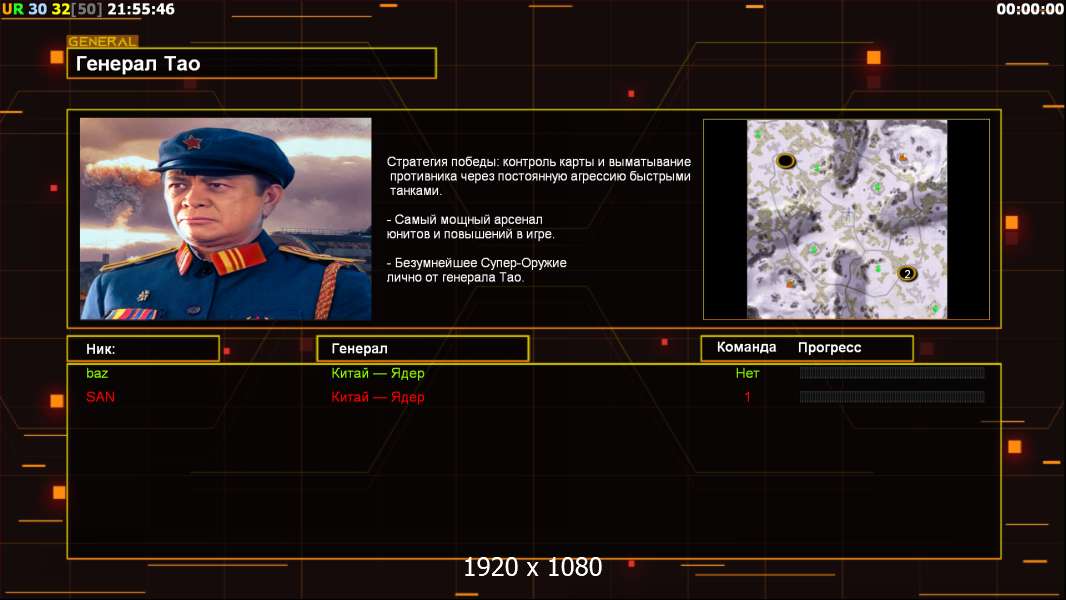Select General Tao portrait image
The height and width of the screenshot is (600, 1066).
[x=226, y=219]
